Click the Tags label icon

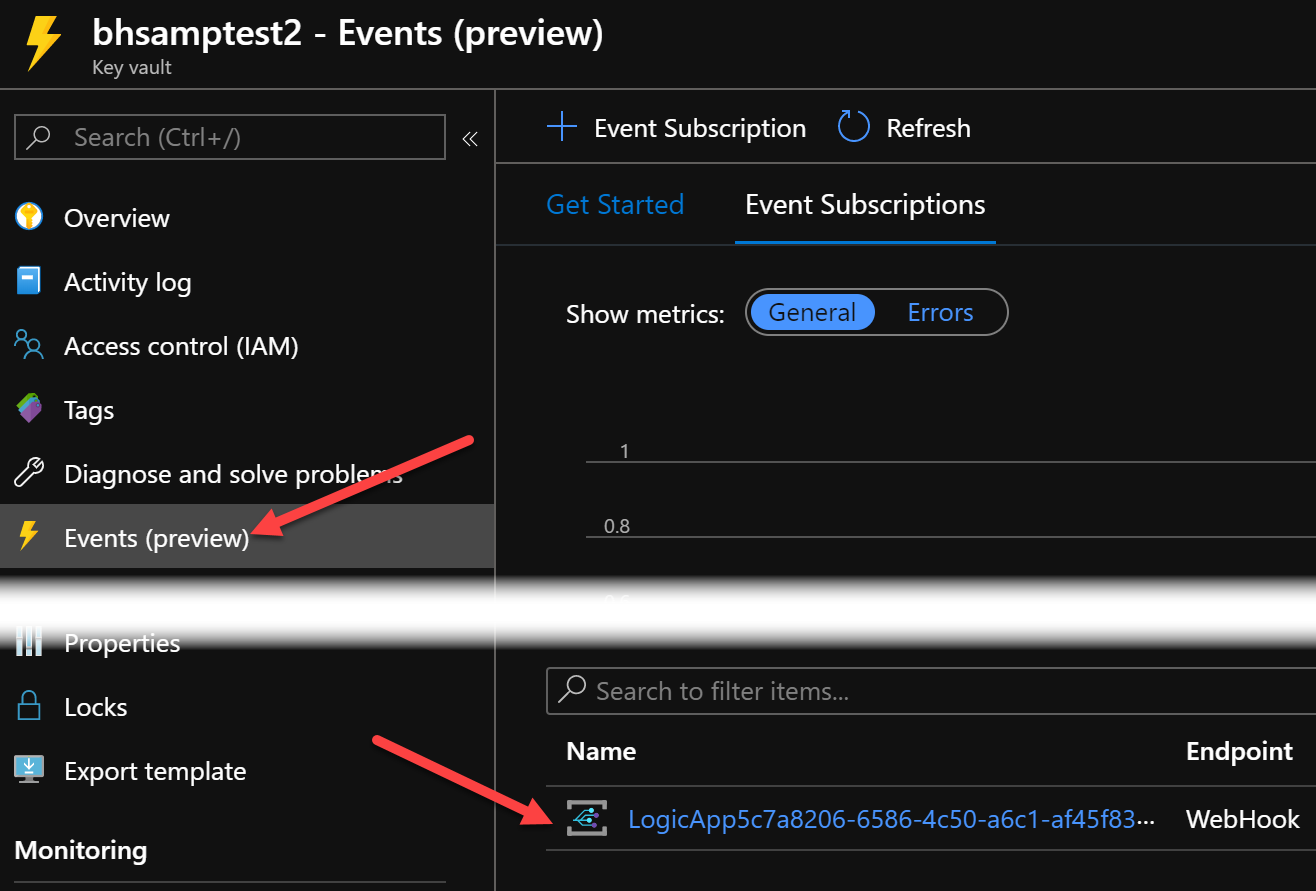click(29, 409)
